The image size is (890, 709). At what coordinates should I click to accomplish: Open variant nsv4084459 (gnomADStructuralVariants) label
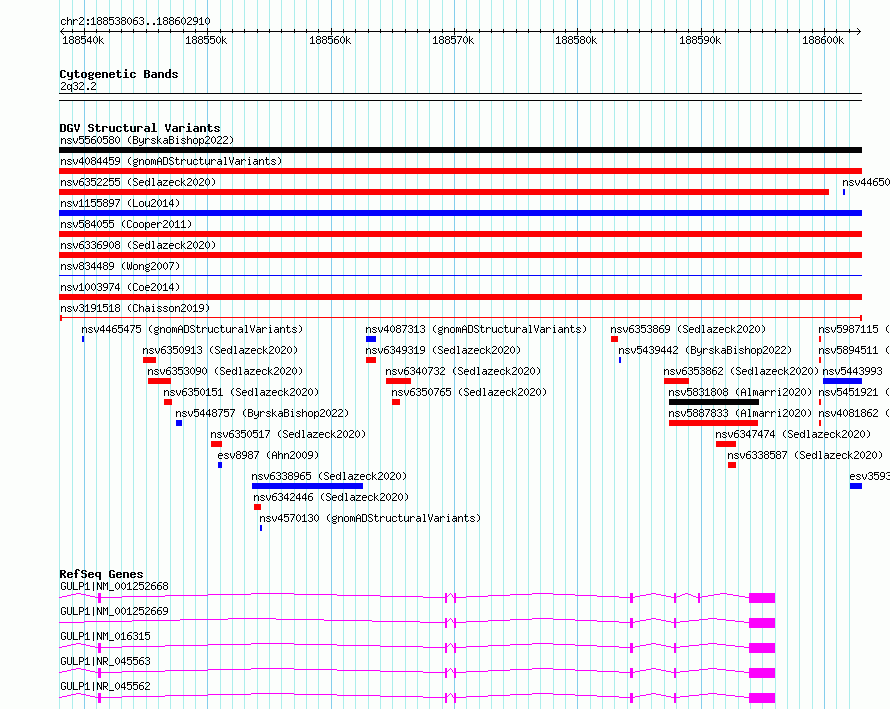[x=171, y=161]
